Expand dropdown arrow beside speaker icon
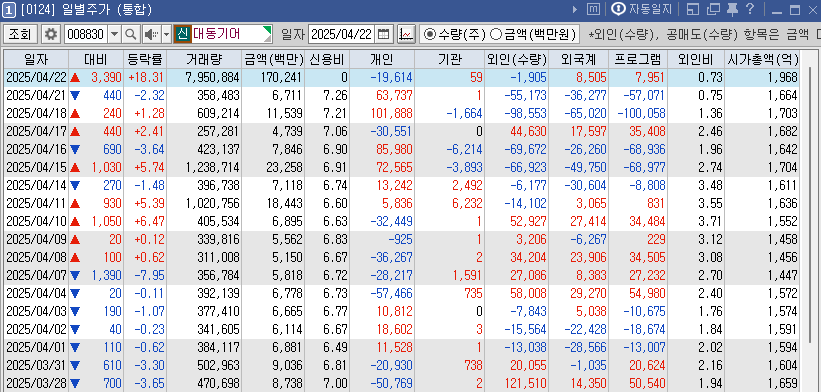Image resolution: width=821 pixels, height=392 pixels. point(167,35)
